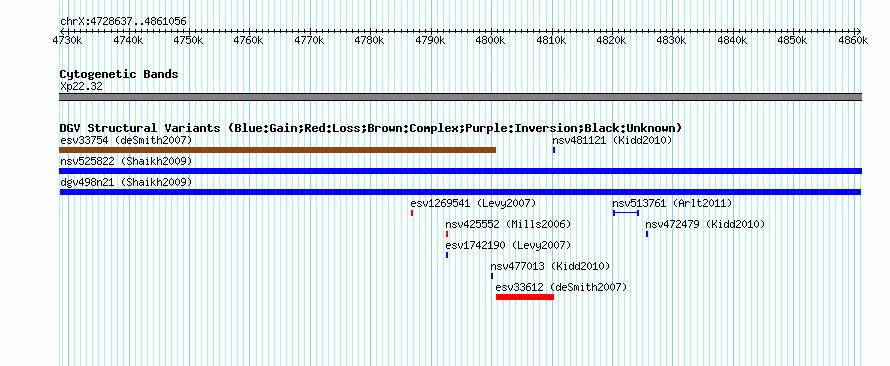Image resolution: width=890 pixels, height=366 pixels.
Task: Click the Xp22.32 band label
Action: pos(81,87)
